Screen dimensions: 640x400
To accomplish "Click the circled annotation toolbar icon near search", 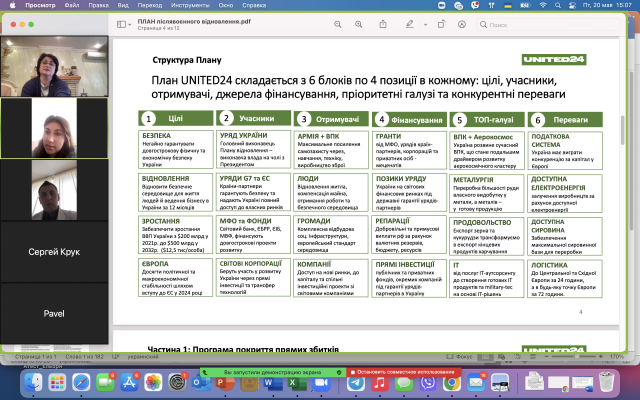I will tap(462, 24).
